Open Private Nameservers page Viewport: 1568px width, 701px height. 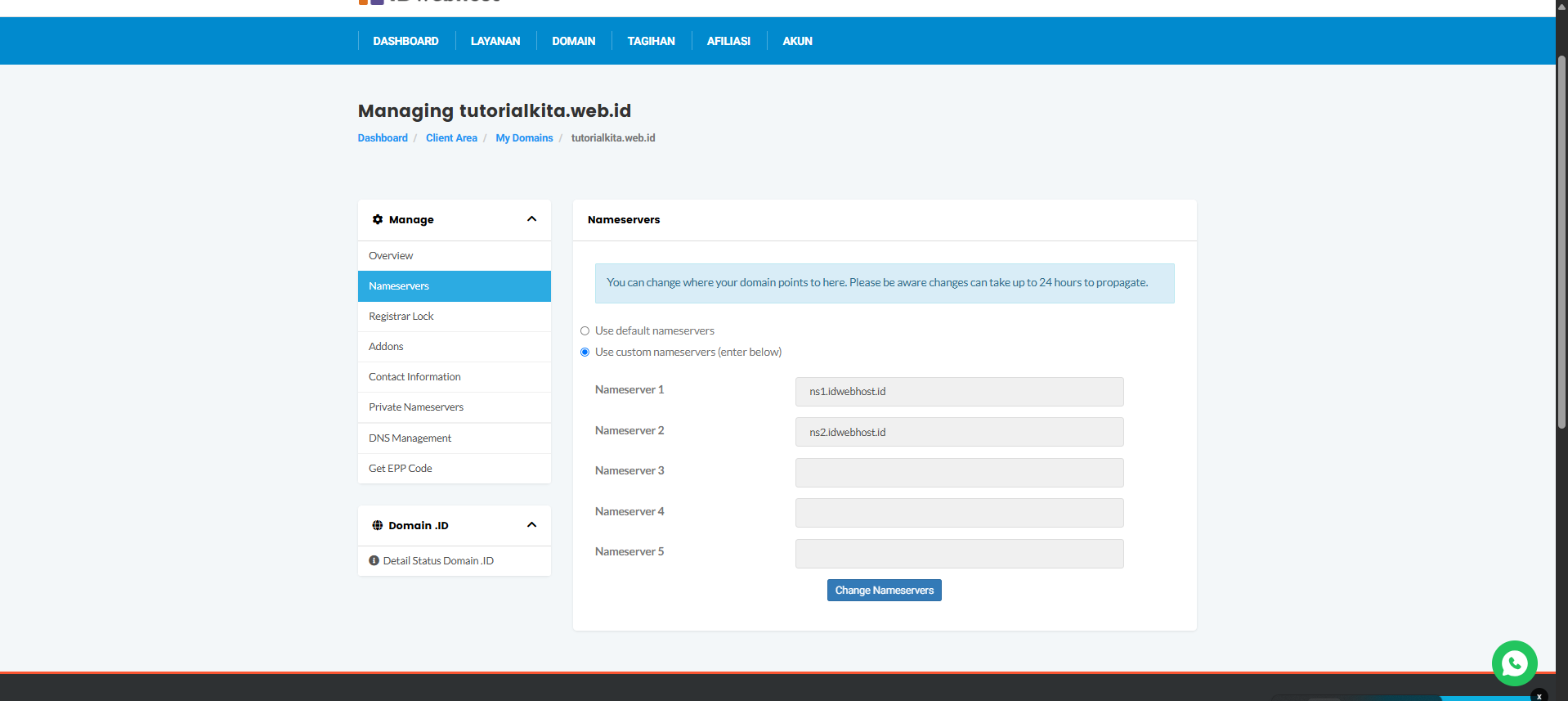(x=455, y=407)
